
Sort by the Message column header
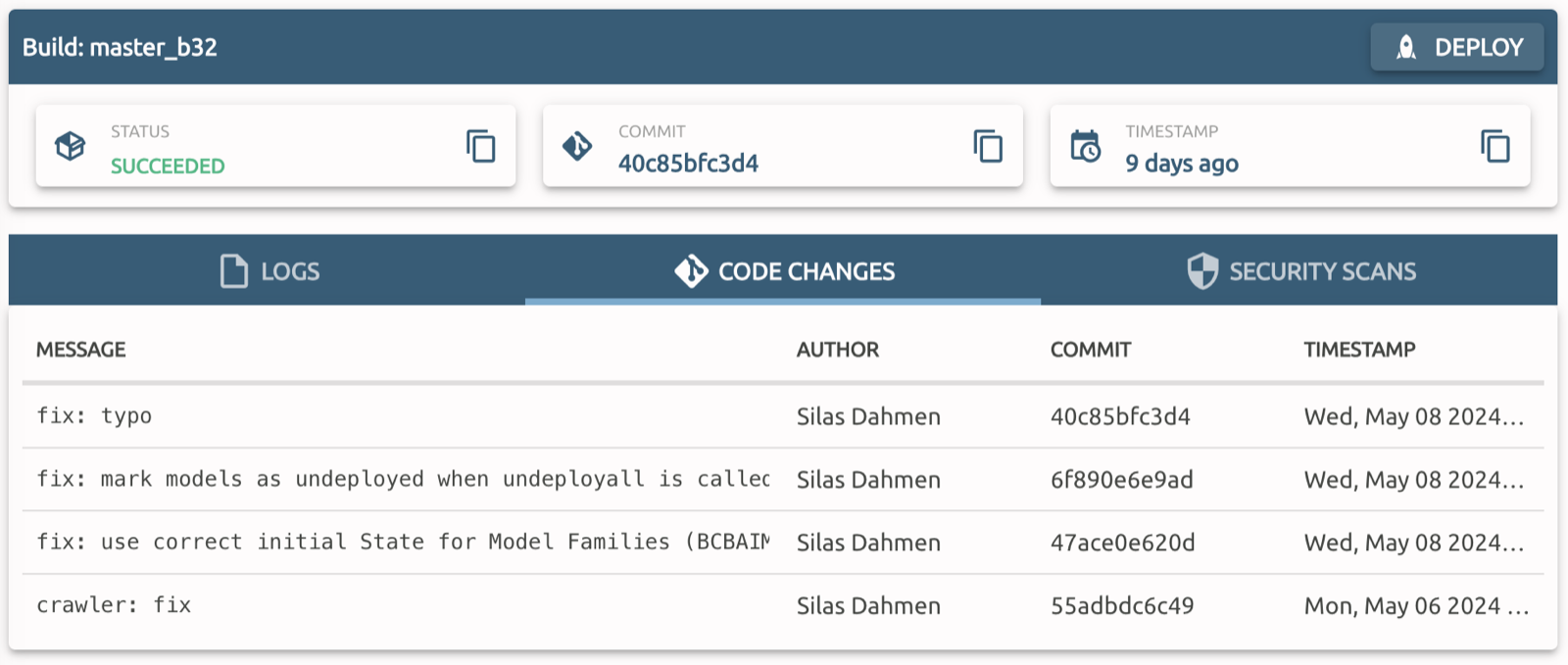coord(81,350)
